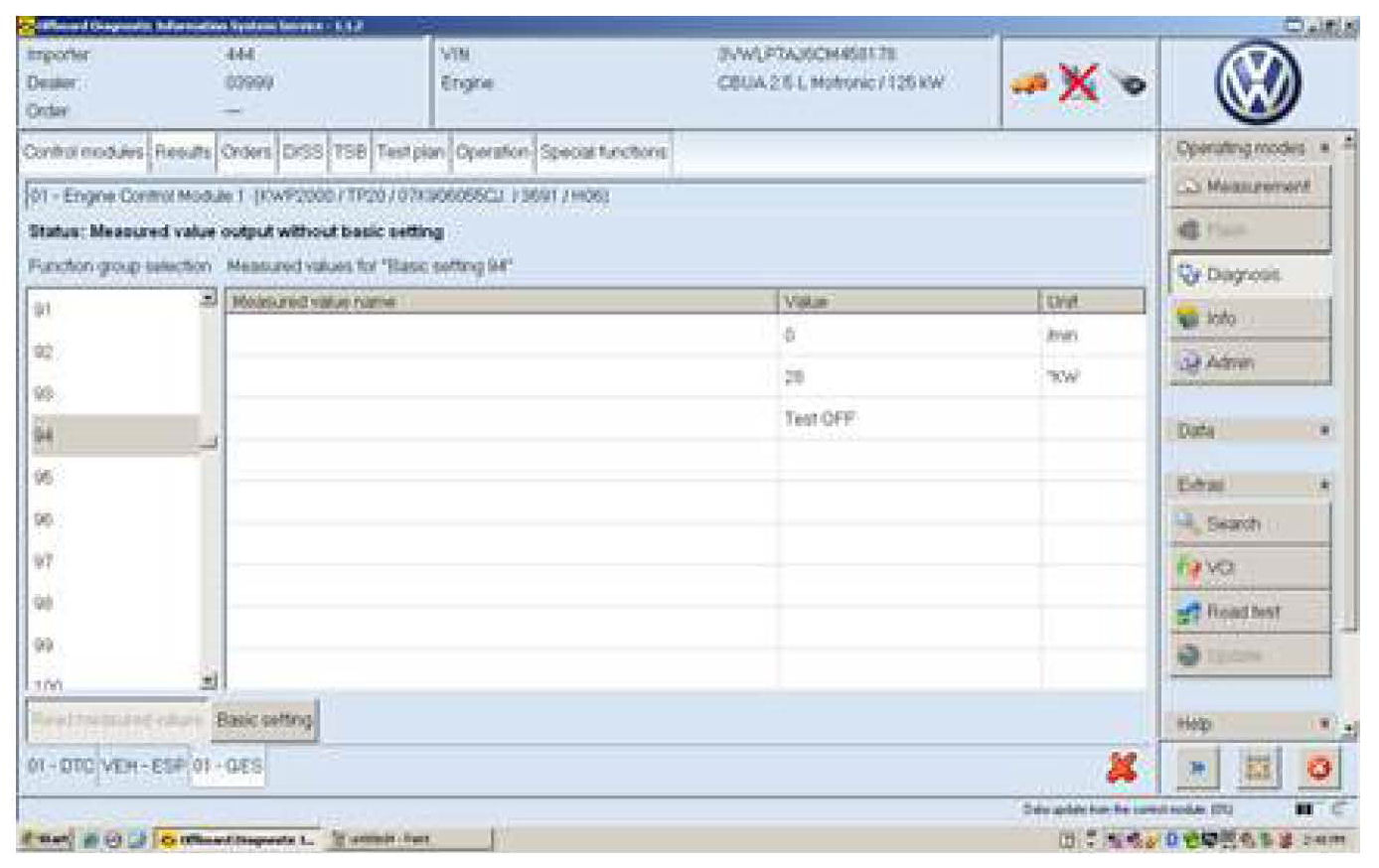Switch to the Control modules tab

point(83,152)
